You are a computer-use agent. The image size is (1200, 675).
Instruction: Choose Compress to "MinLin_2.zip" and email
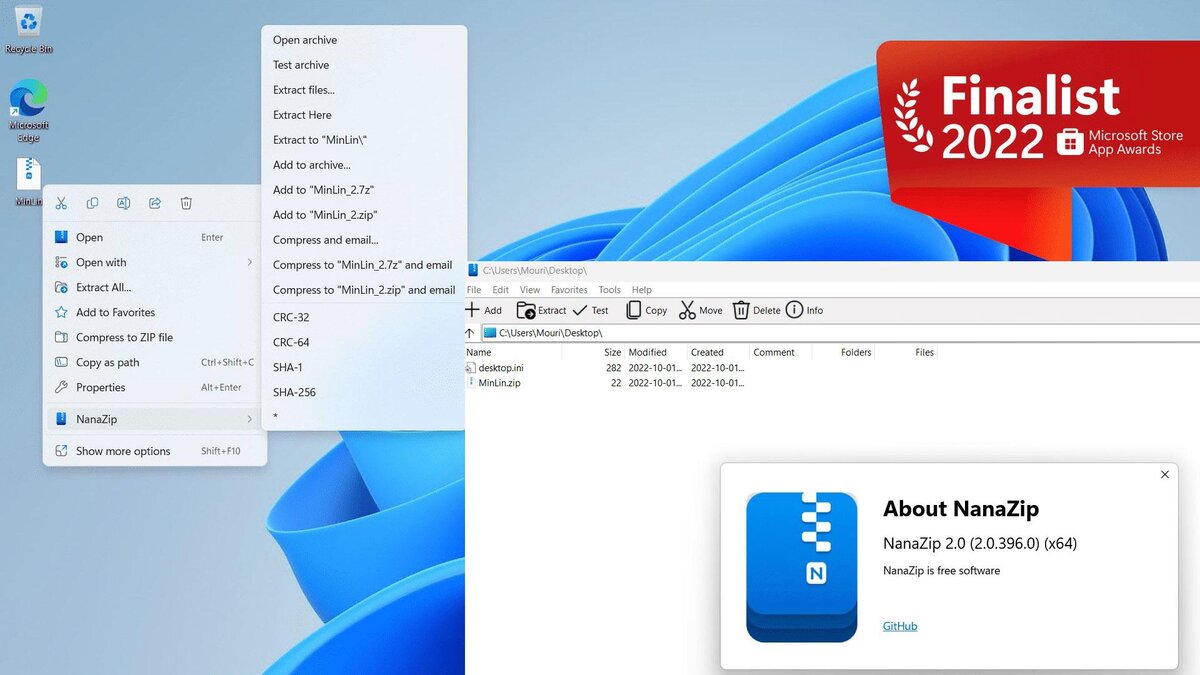364,290
